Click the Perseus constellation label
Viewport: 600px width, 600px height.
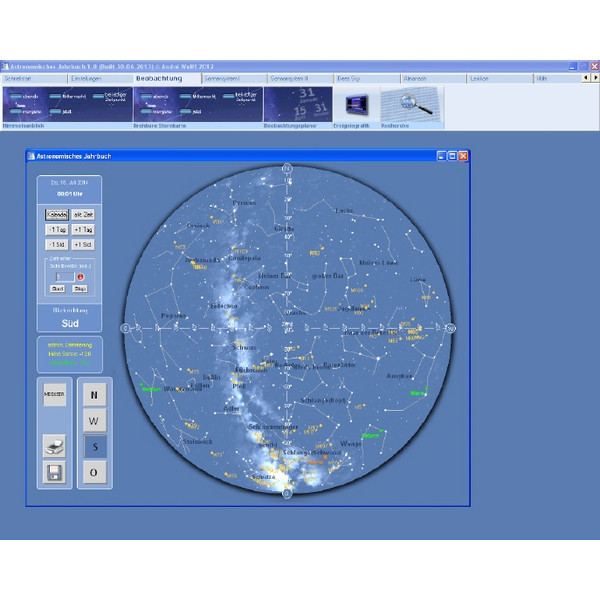pyautogui.click(x=244, y=203)
